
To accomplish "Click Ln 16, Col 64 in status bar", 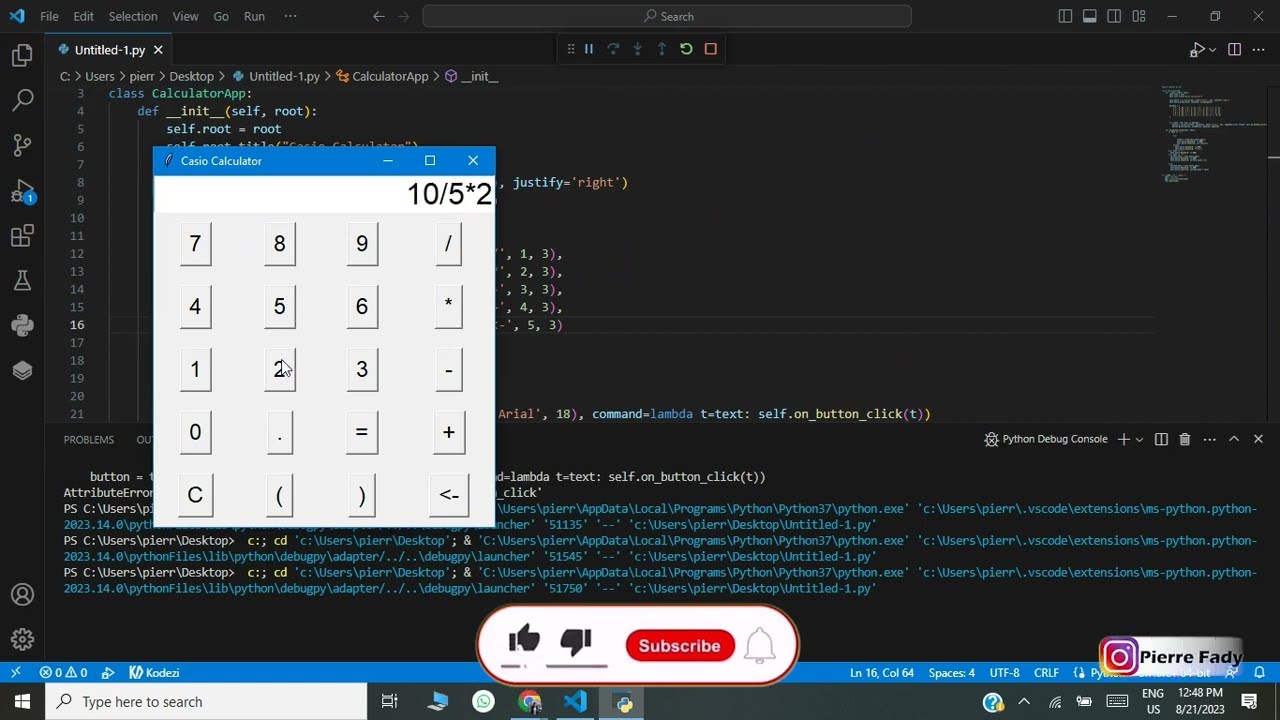I will tap(882, 673).
